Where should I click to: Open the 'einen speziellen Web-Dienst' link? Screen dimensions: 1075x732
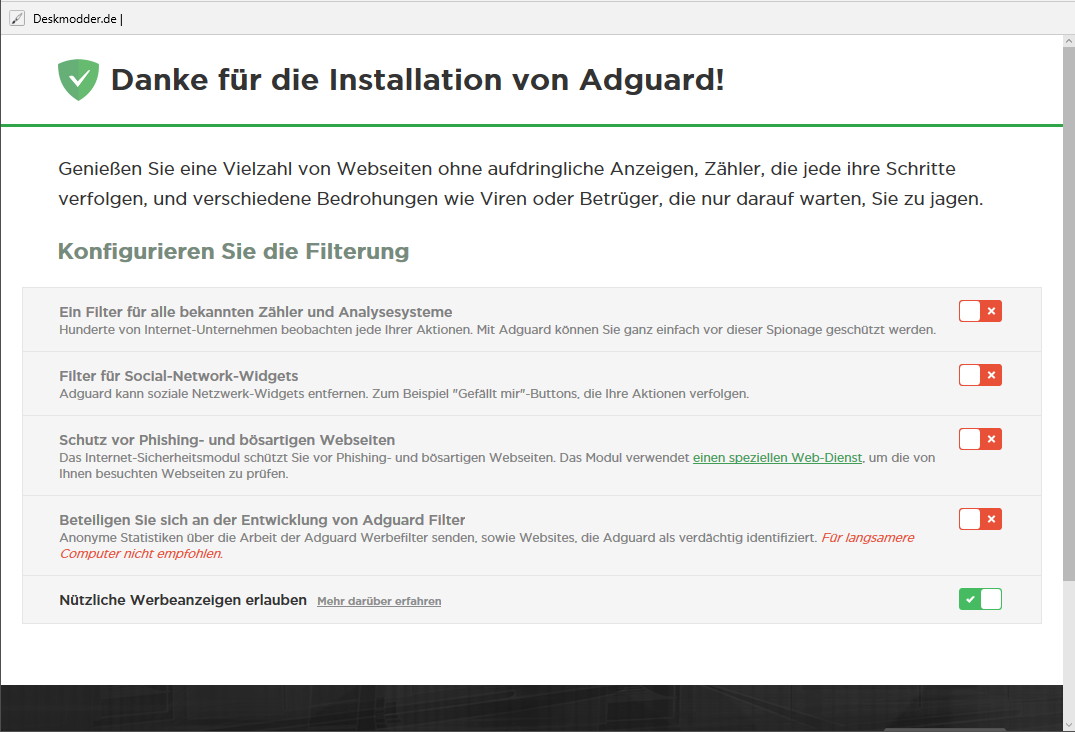coord(777,457)
